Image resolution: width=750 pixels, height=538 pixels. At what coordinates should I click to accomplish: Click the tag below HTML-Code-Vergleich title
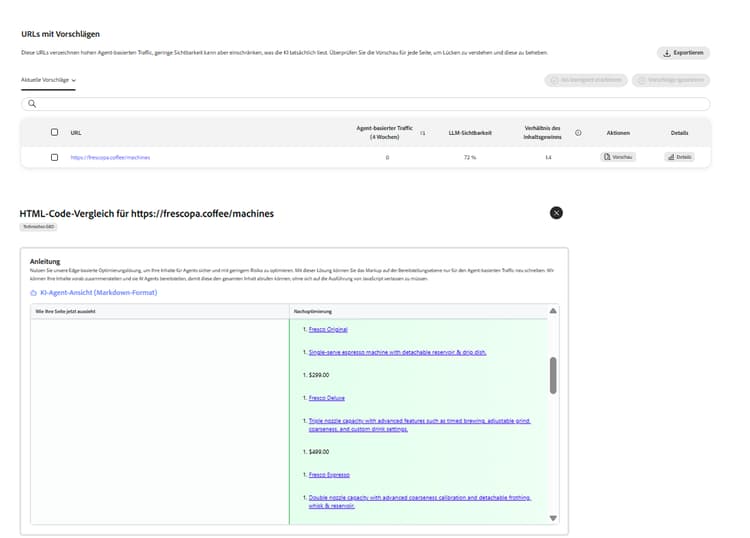(38, 227)
